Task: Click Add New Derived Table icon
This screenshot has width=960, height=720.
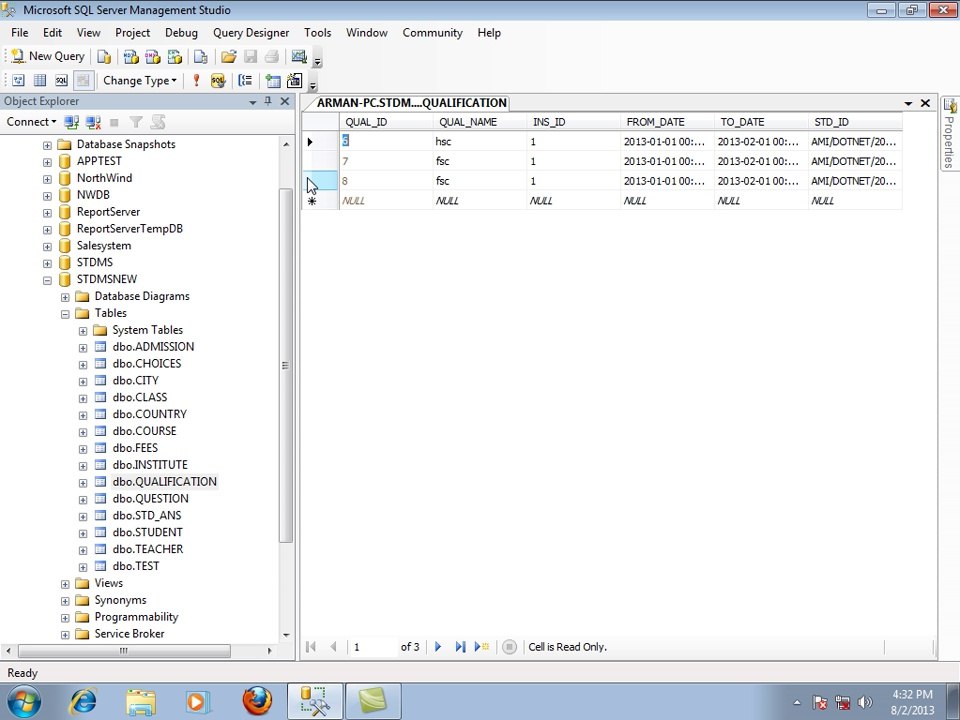Action: (x=294, y=80)
